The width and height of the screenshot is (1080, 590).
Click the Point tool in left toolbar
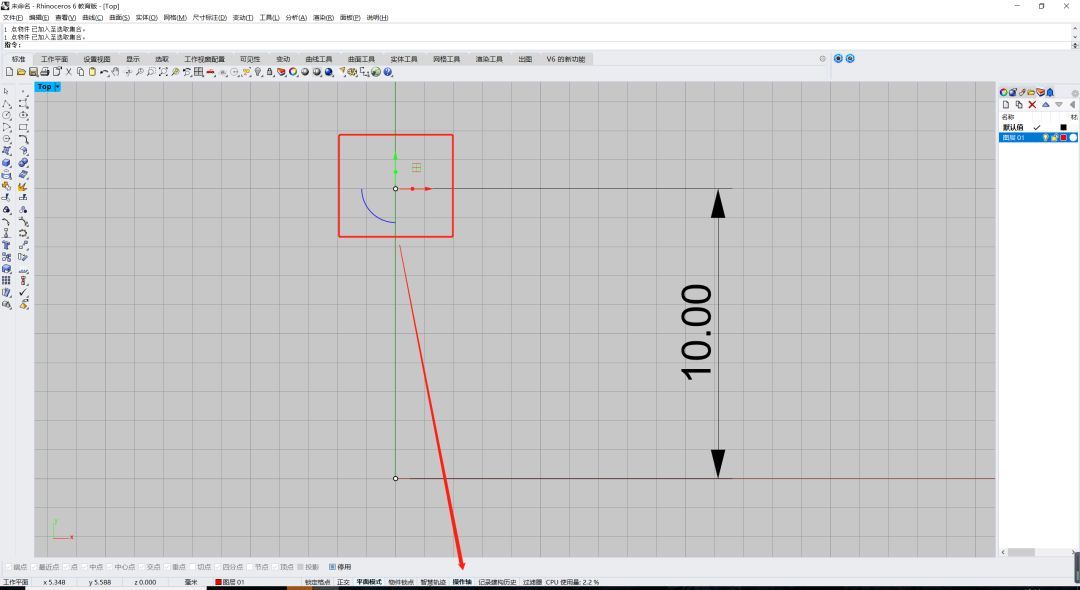pos(23,91)
